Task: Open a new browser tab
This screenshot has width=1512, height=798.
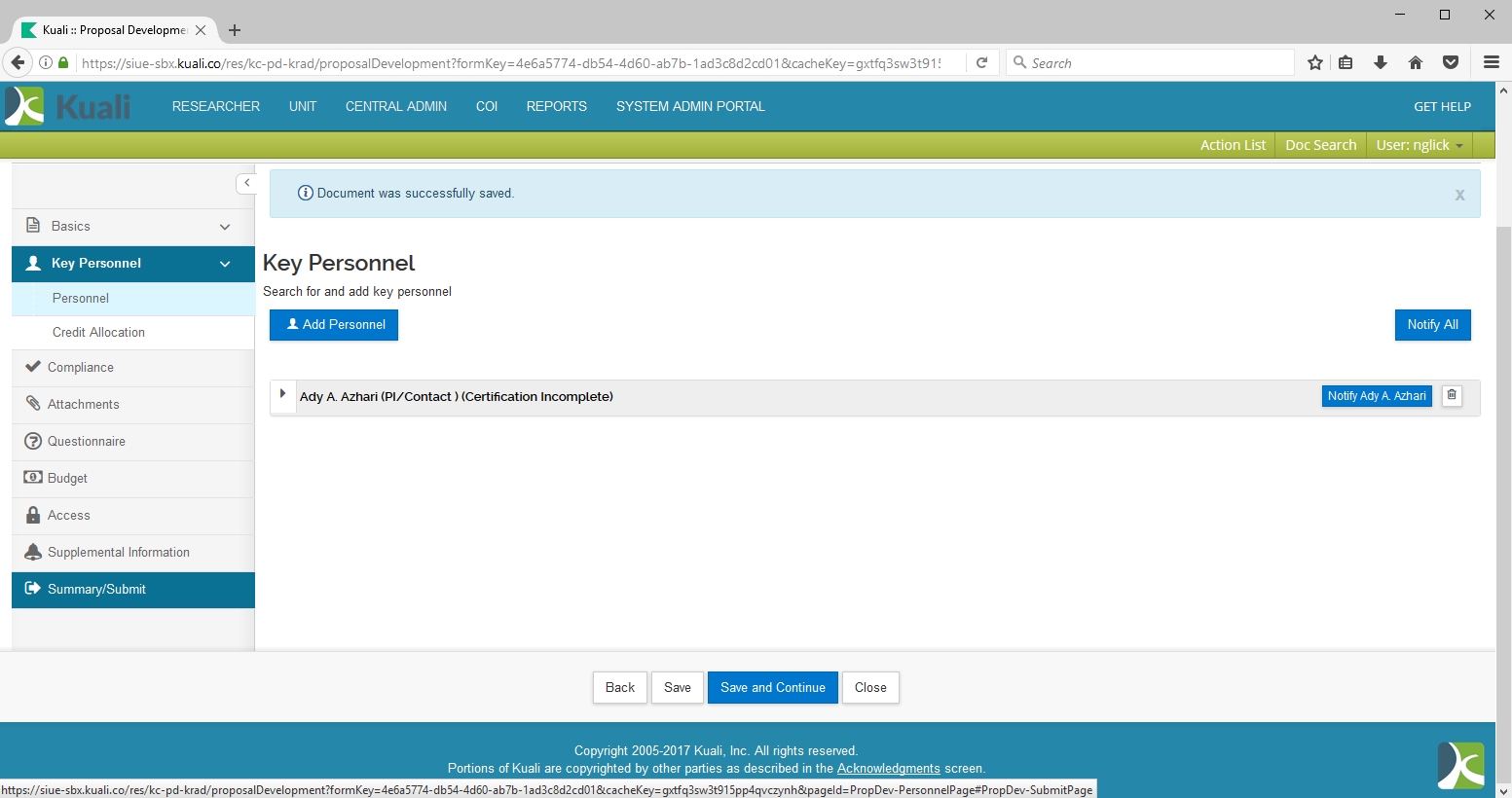Action: 235,30
